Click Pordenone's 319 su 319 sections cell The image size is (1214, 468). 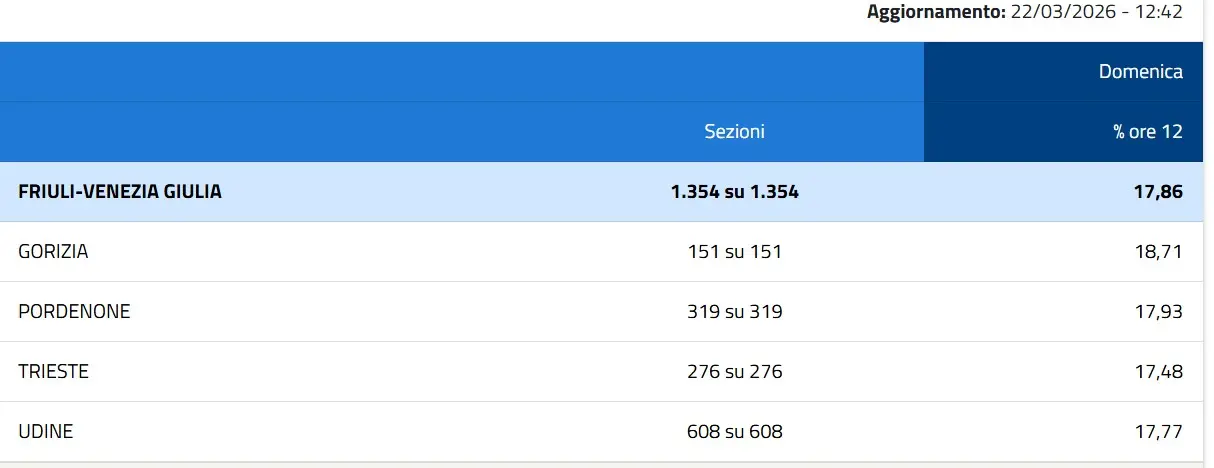pos(734,312)
